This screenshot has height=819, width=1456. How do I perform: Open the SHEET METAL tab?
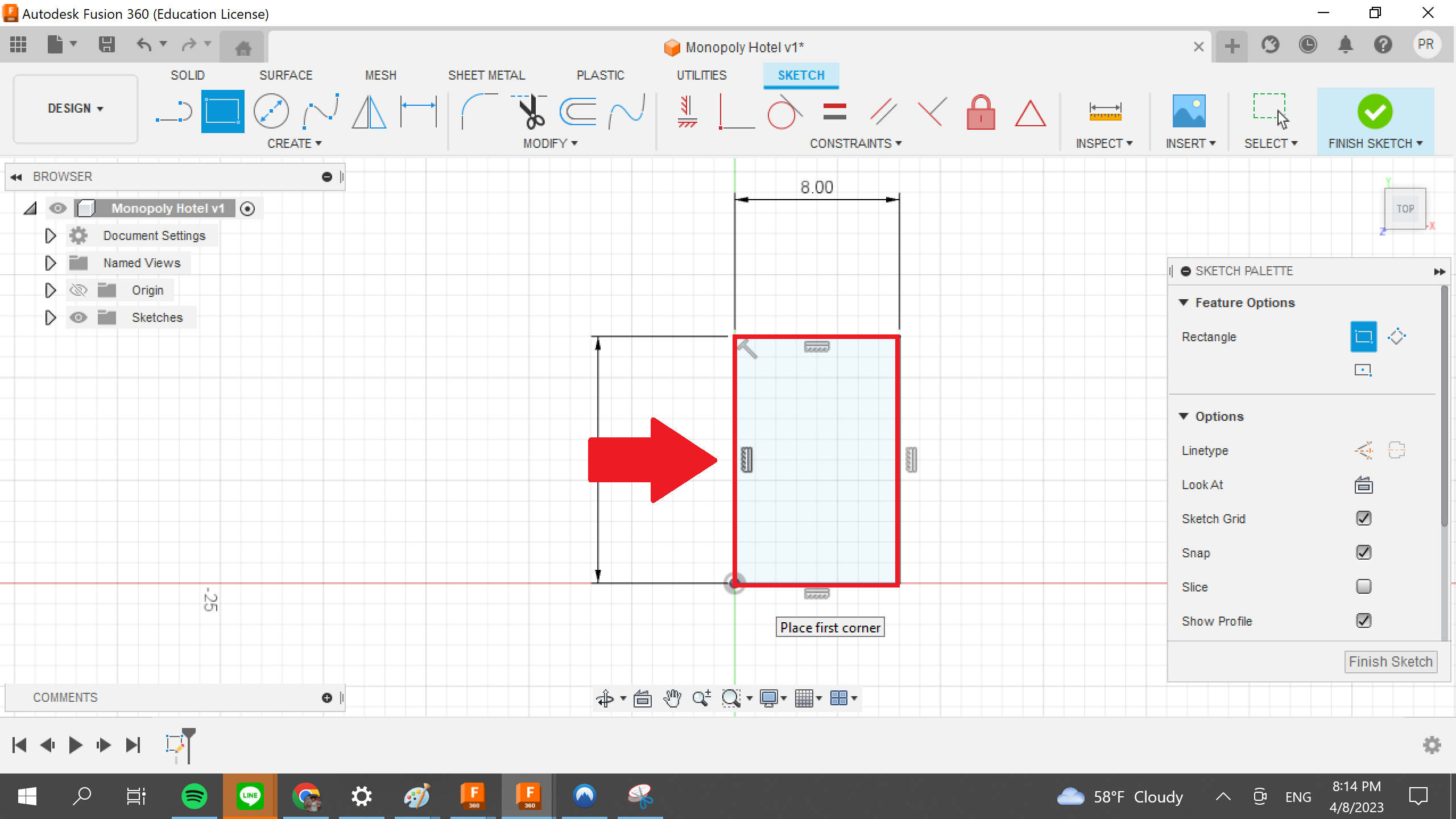click(x=486, y=75)
